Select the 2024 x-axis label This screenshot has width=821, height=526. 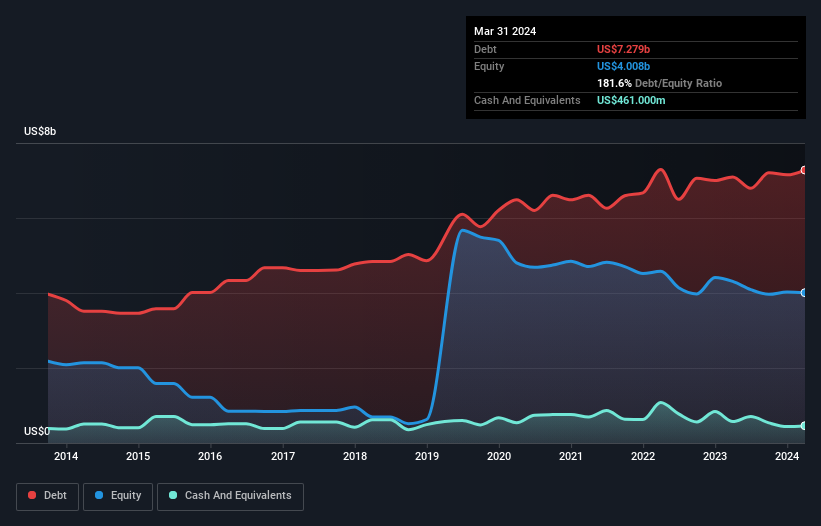coord(787,456)
